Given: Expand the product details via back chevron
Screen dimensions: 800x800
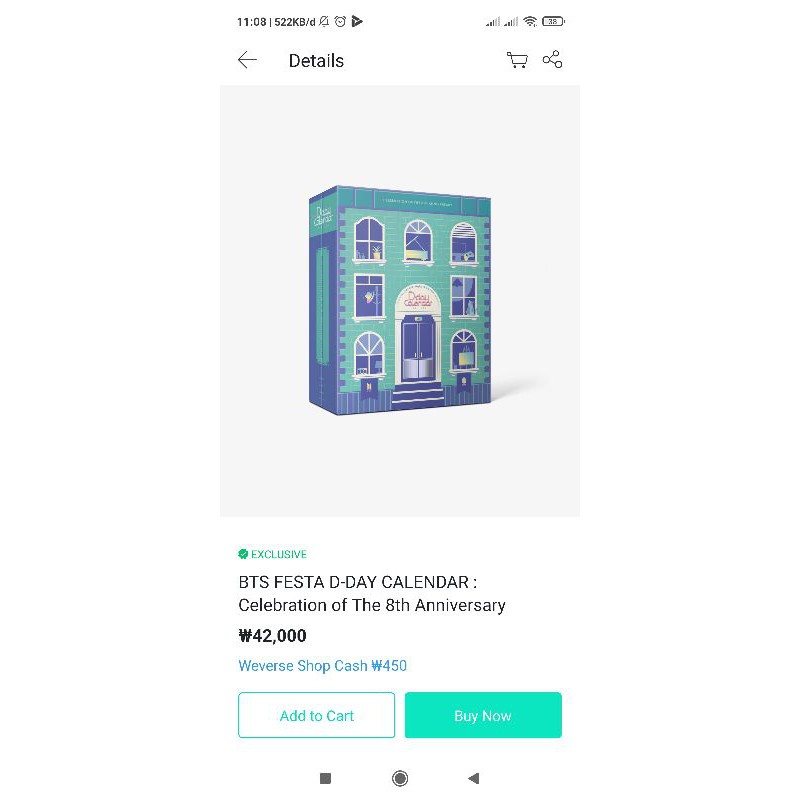Looking at the screenshot, I should (x=247, y=60).
